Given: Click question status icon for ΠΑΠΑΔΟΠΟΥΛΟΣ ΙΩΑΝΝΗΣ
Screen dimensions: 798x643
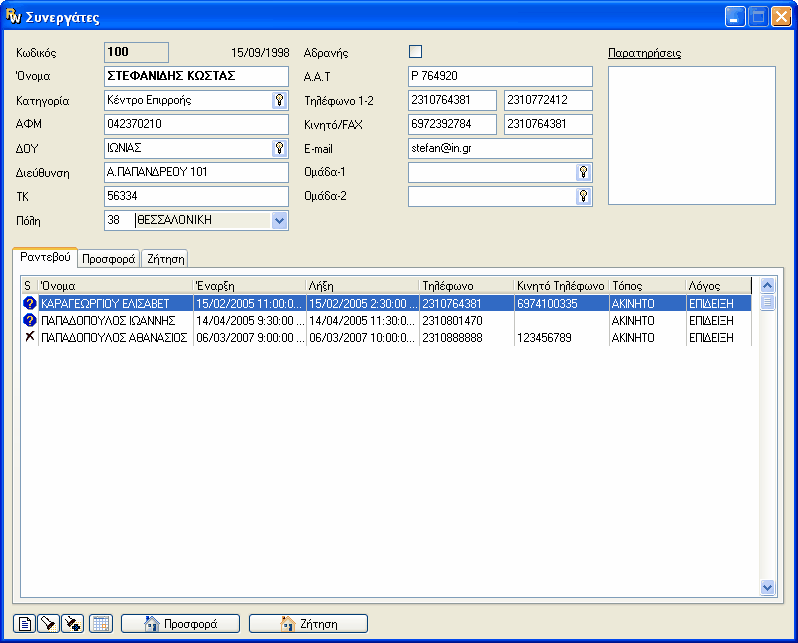Looking at the screenshot, I should (x=30, y=320).
